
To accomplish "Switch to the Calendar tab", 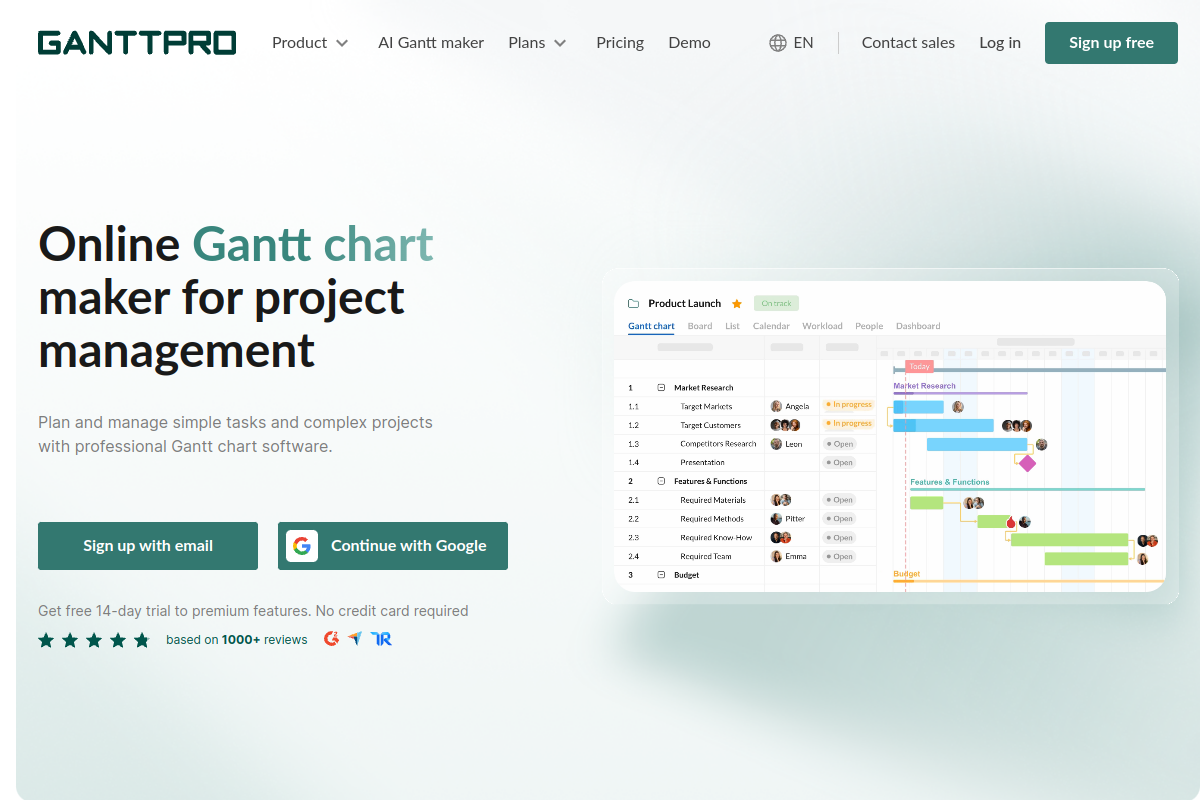I will tap(771, 326).
